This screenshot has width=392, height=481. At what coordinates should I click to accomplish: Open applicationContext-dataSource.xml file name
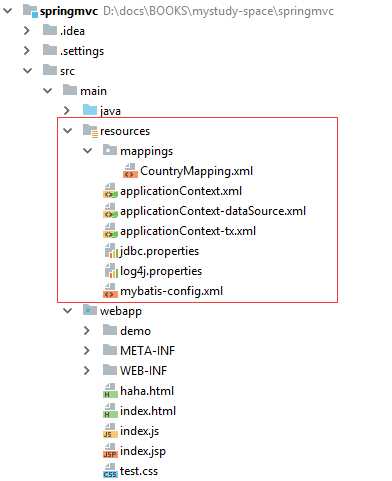click(213, 211)
